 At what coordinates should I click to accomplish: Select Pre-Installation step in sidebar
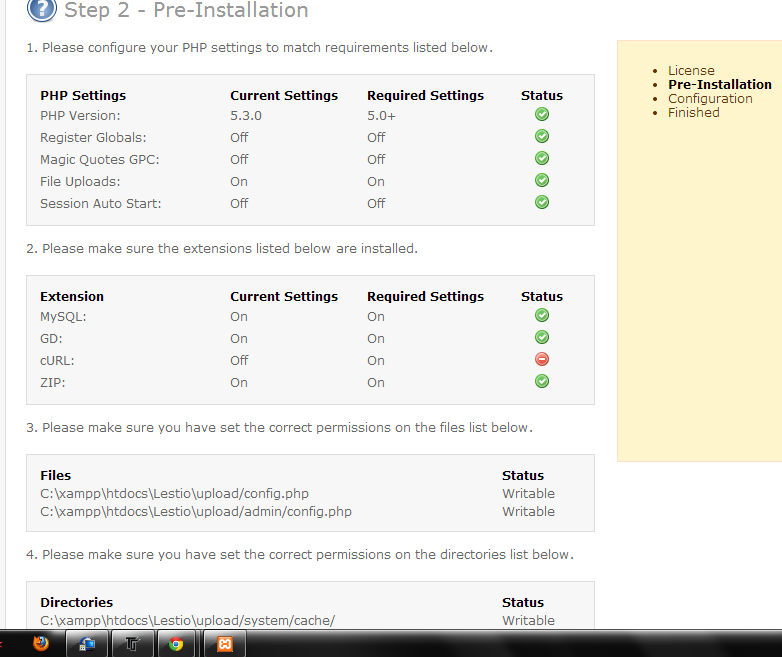point(720,84)
